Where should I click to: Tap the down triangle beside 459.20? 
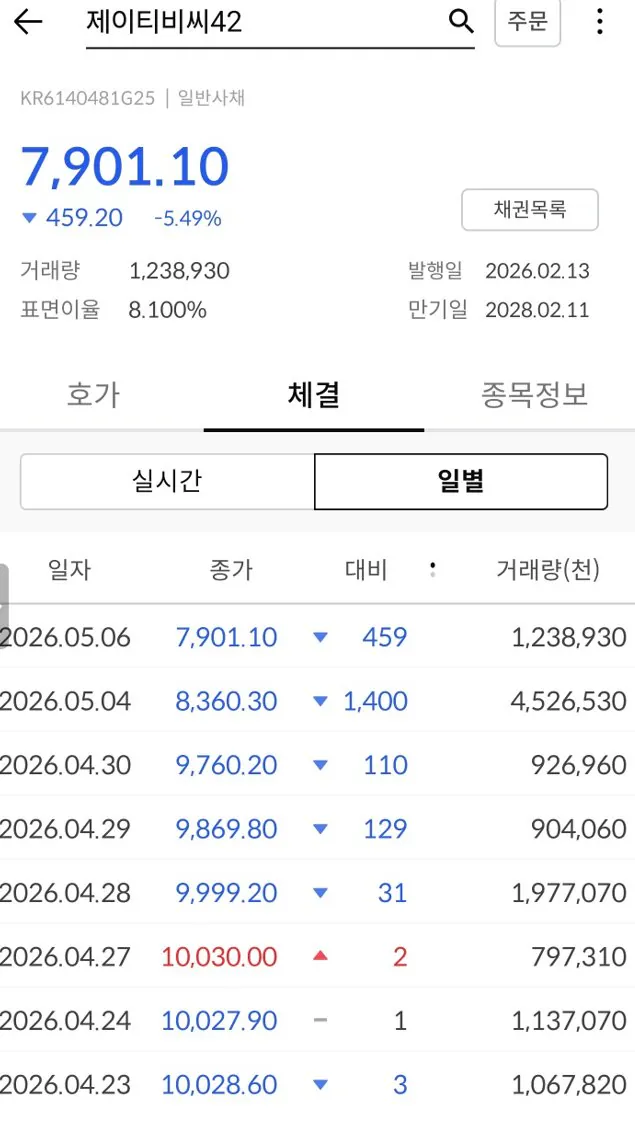pos(29,218)
